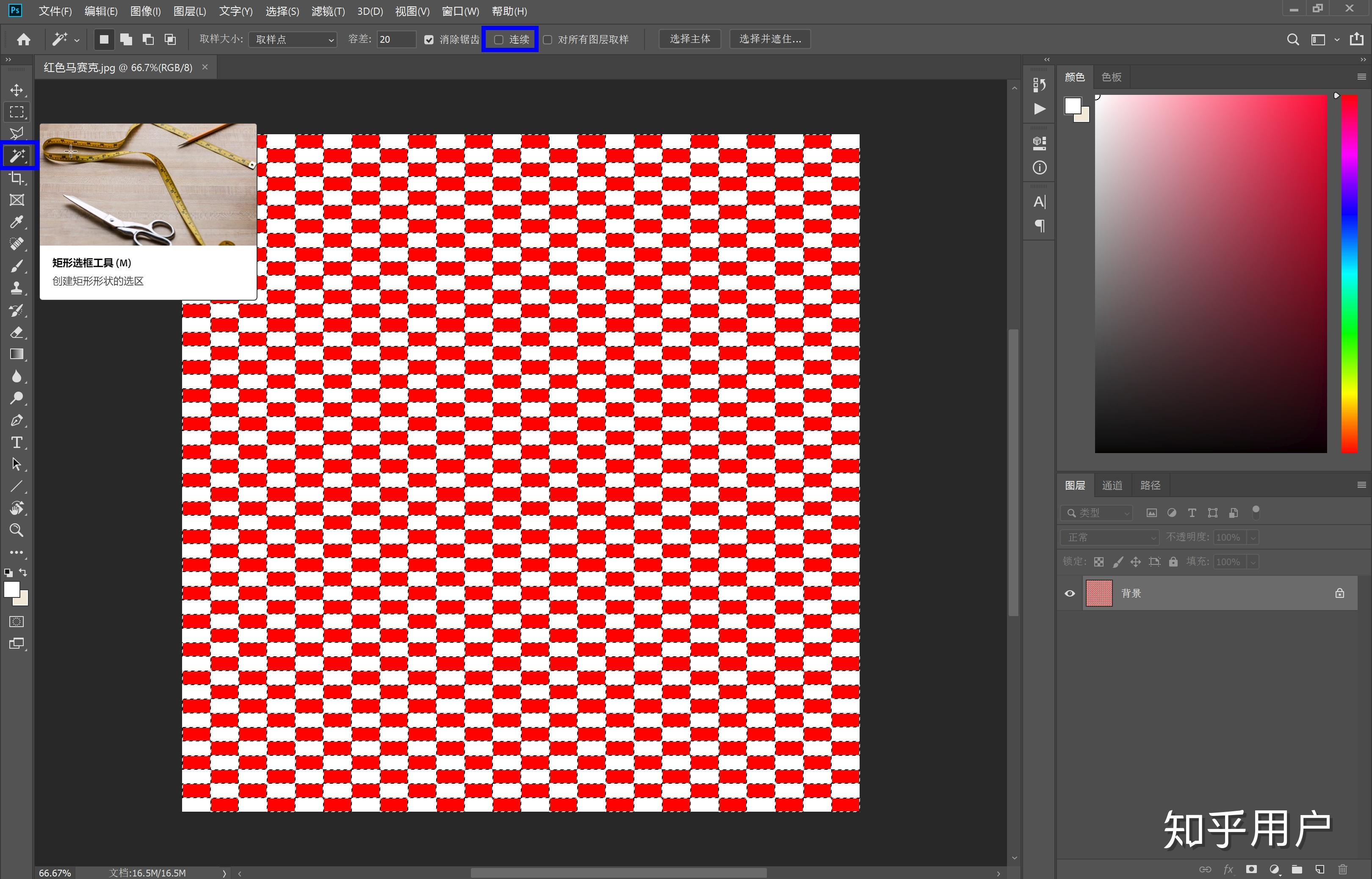Screen dimensions: 1372x879
Task: Click inside the 容差 tolerance field
Action: click(396, 39)
